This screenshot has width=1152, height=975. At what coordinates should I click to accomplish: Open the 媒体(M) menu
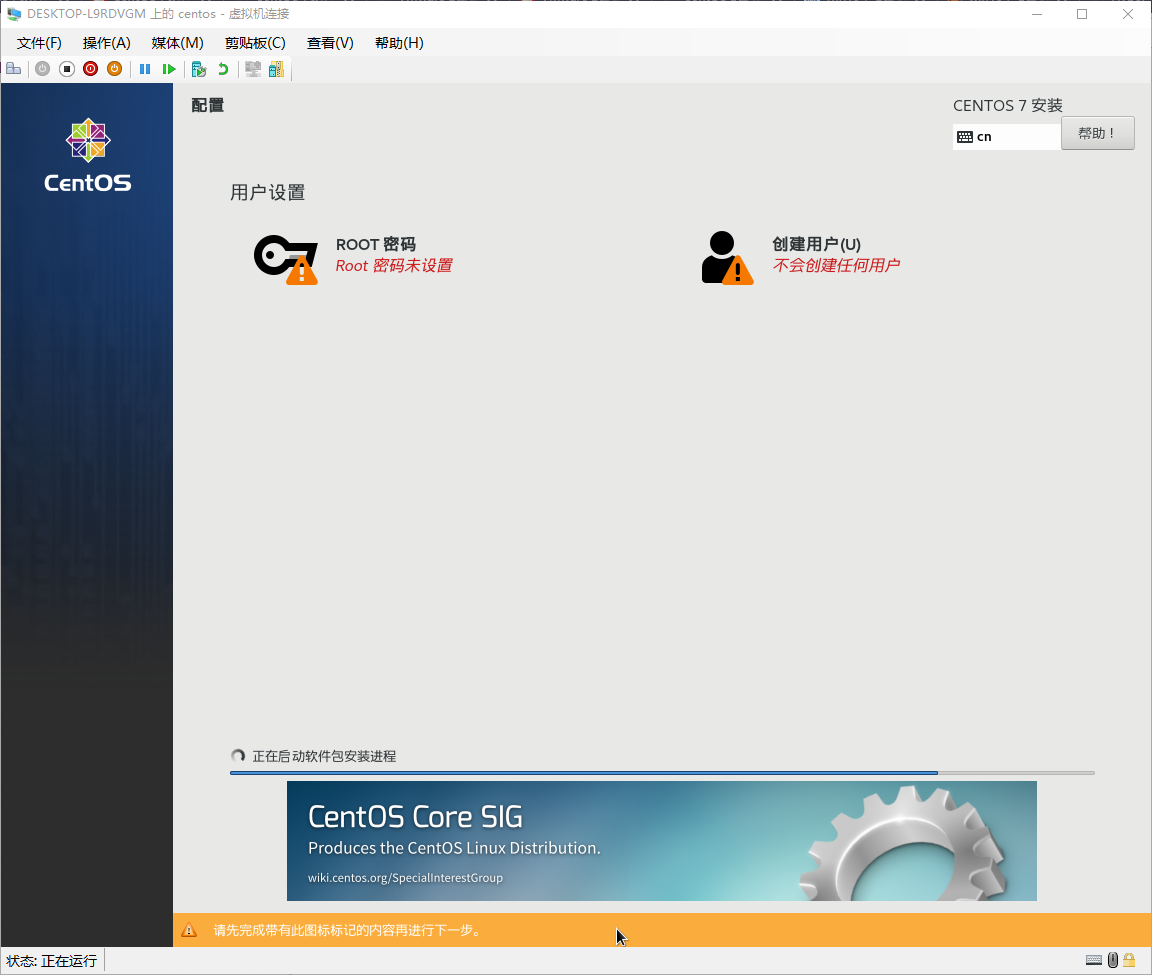(x=177, y=43)
